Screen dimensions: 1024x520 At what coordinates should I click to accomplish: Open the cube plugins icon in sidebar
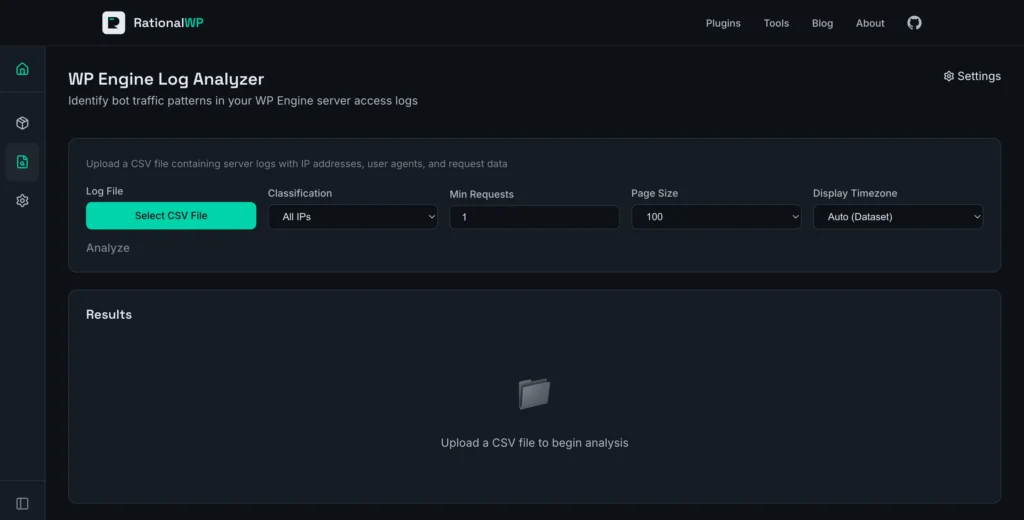click(x=22, y=123)
